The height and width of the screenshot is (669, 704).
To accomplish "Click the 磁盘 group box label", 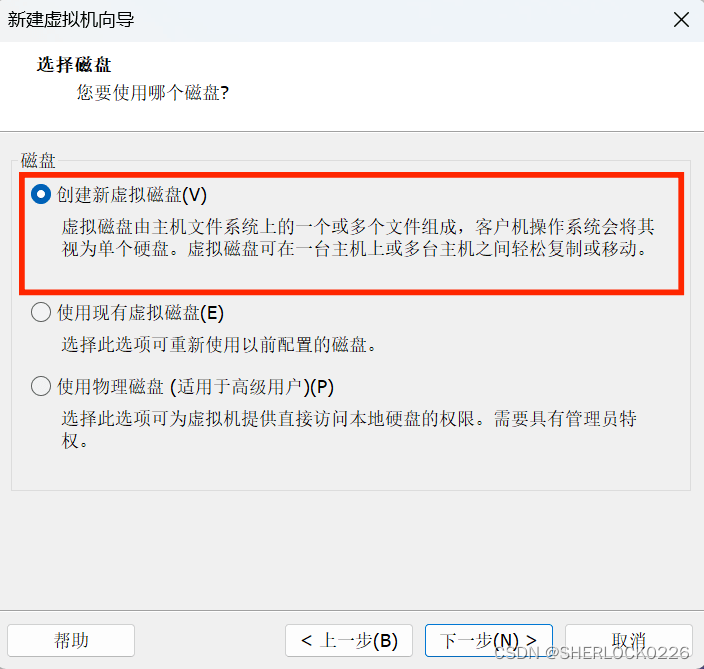I will [38, 160].
